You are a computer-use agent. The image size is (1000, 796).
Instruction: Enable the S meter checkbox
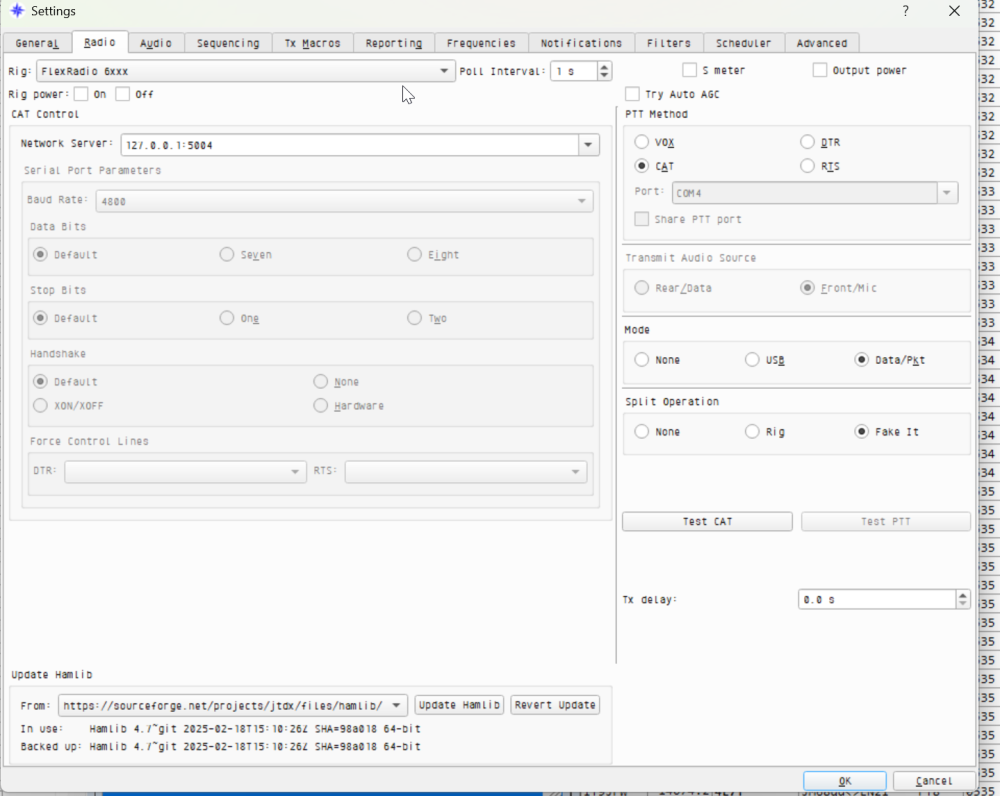coord(689,70)
